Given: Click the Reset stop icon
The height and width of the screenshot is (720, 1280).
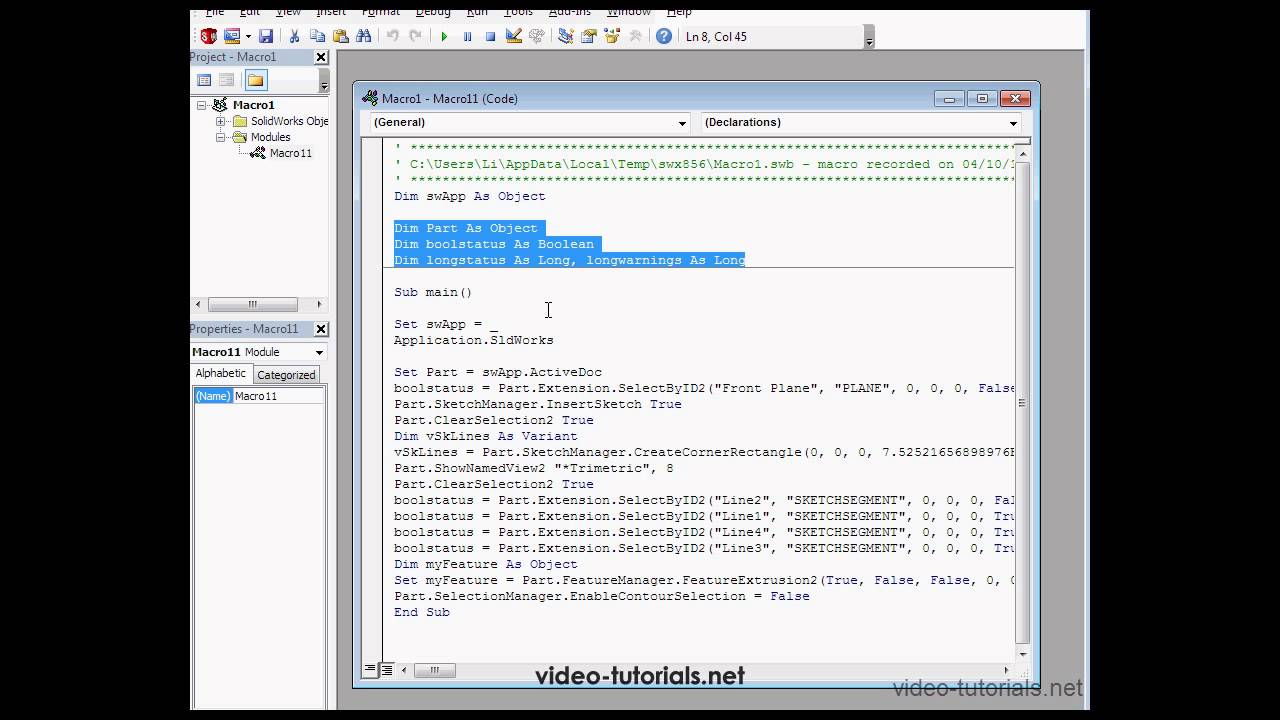Looking at the screenshot, I should 490,36.
